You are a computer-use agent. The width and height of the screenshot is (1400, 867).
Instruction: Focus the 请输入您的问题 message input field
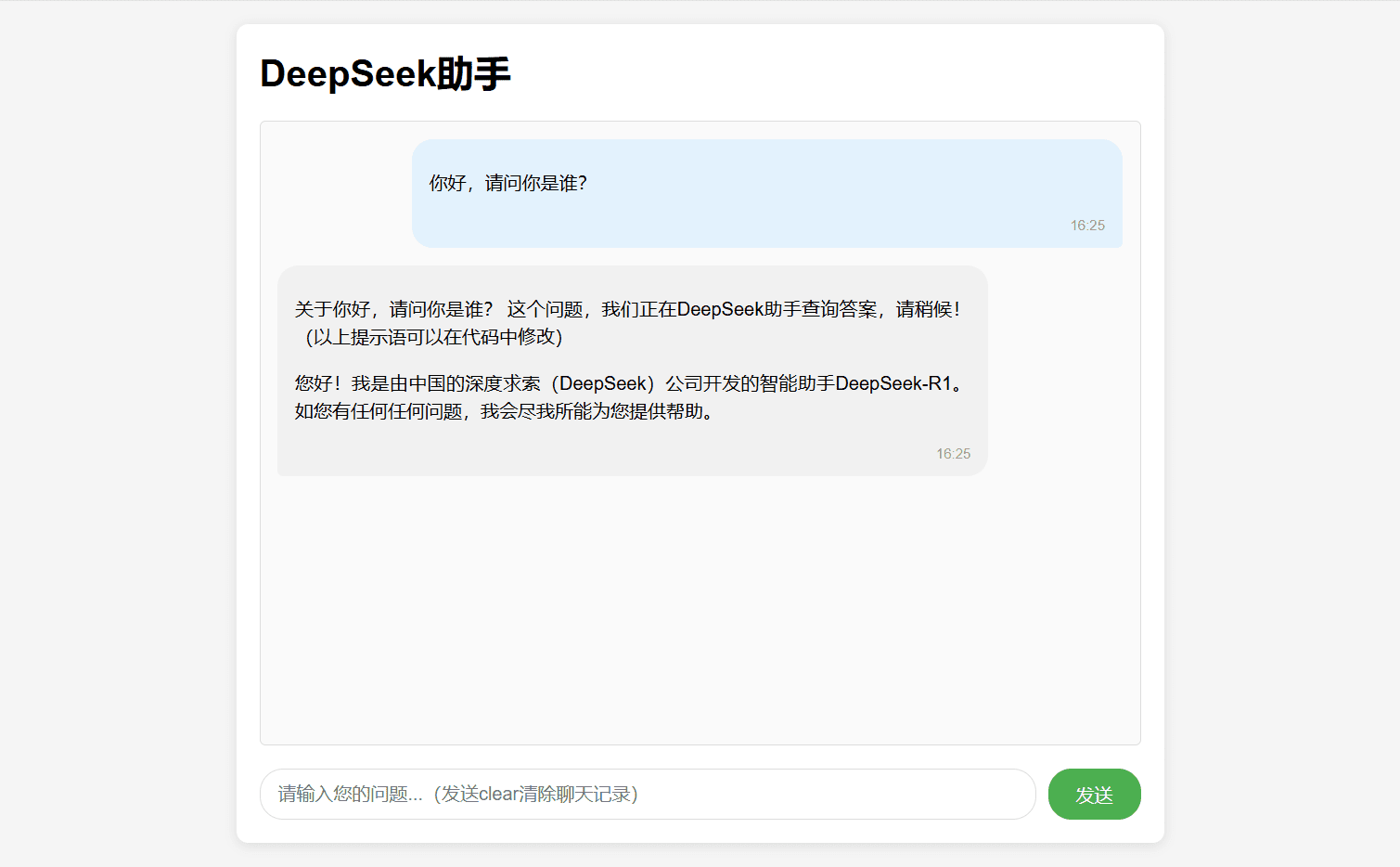pyautogui.click(x=648, y=794)
